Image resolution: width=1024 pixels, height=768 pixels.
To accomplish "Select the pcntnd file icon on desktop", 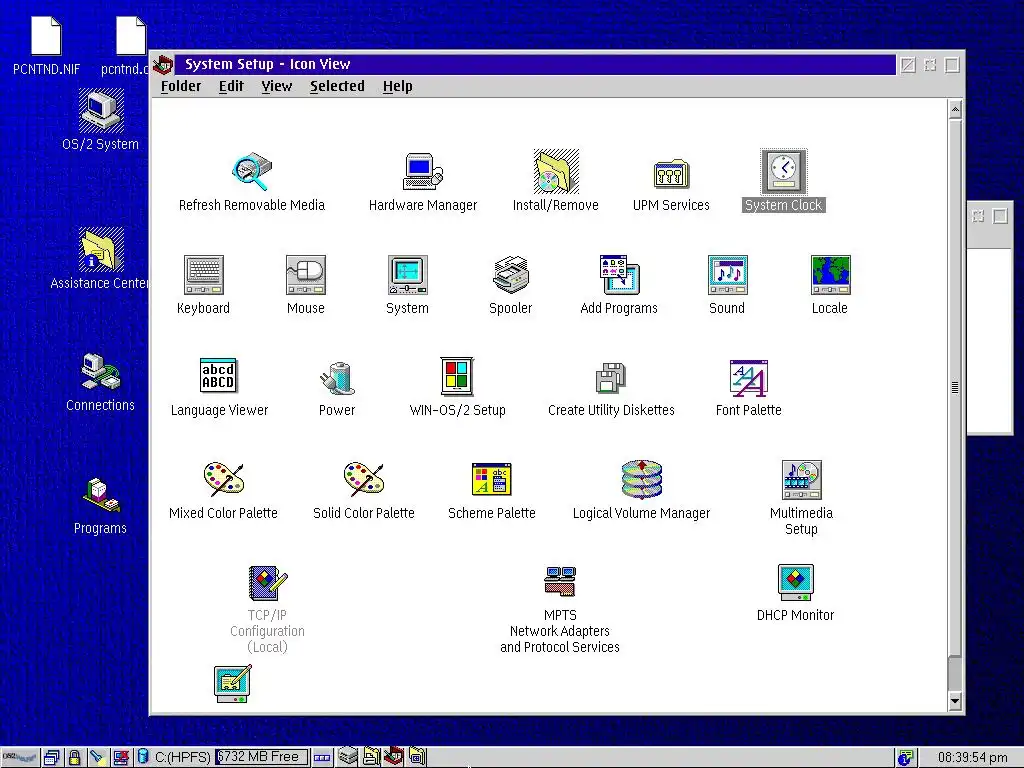I will 131,37.
